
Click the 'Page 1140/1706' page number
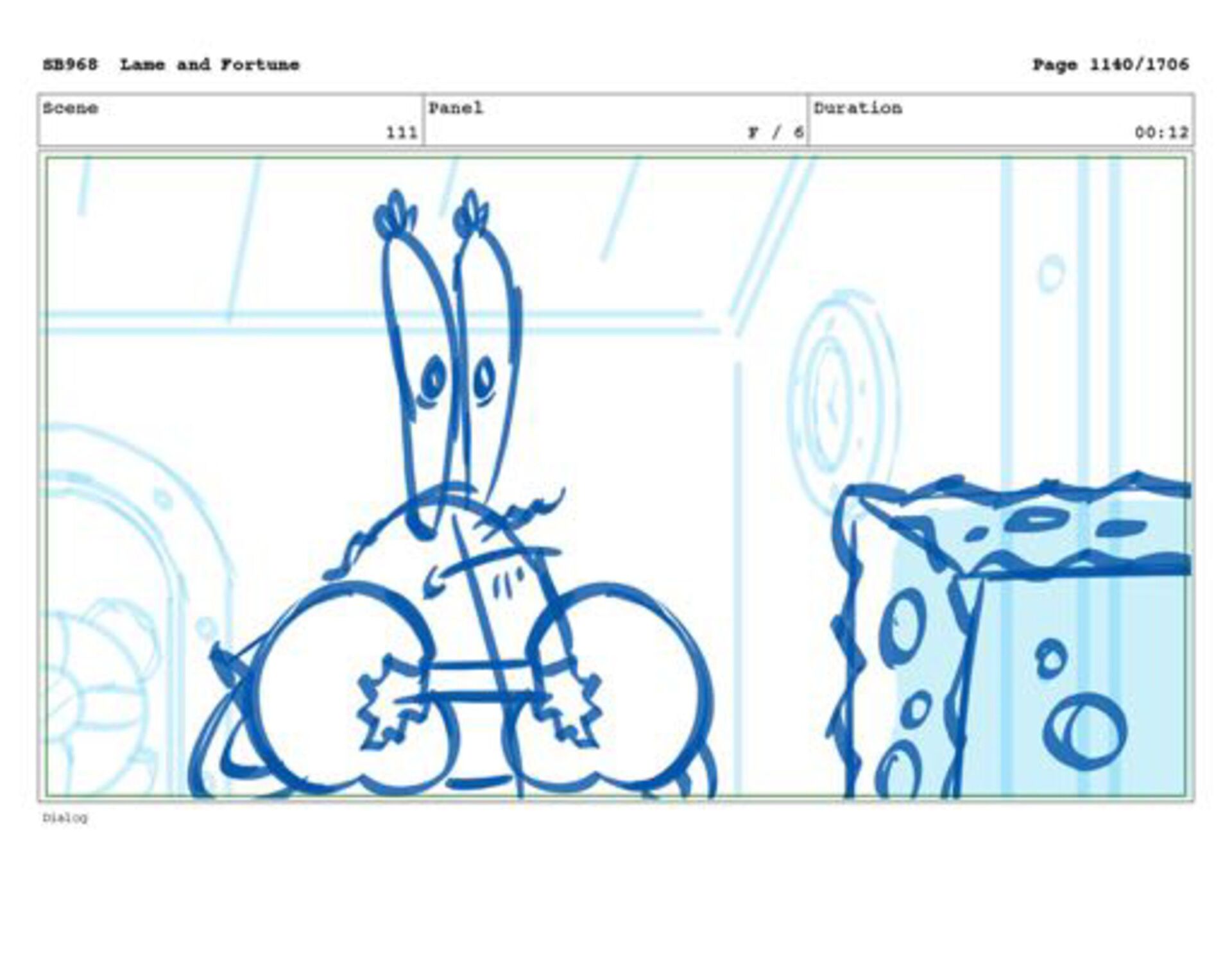[1110, 65]
